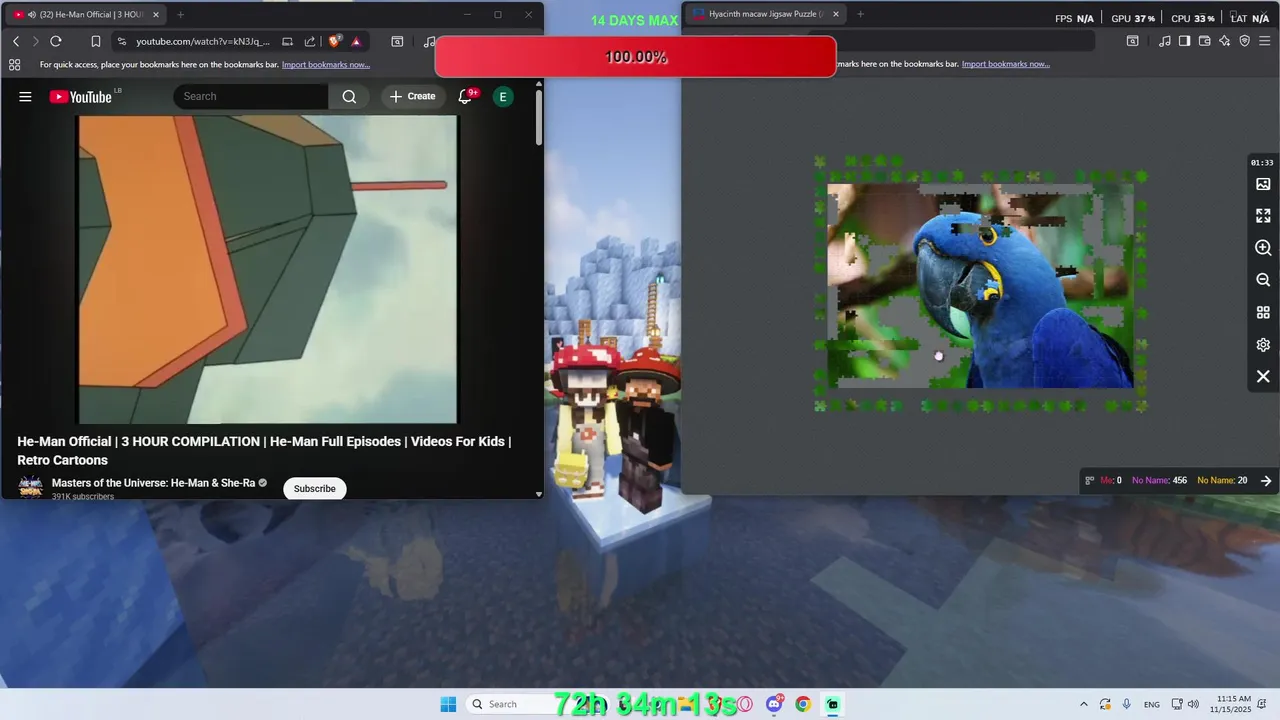Bookmark the YouTube page
Screen dimensions: 1280x720
96,41
